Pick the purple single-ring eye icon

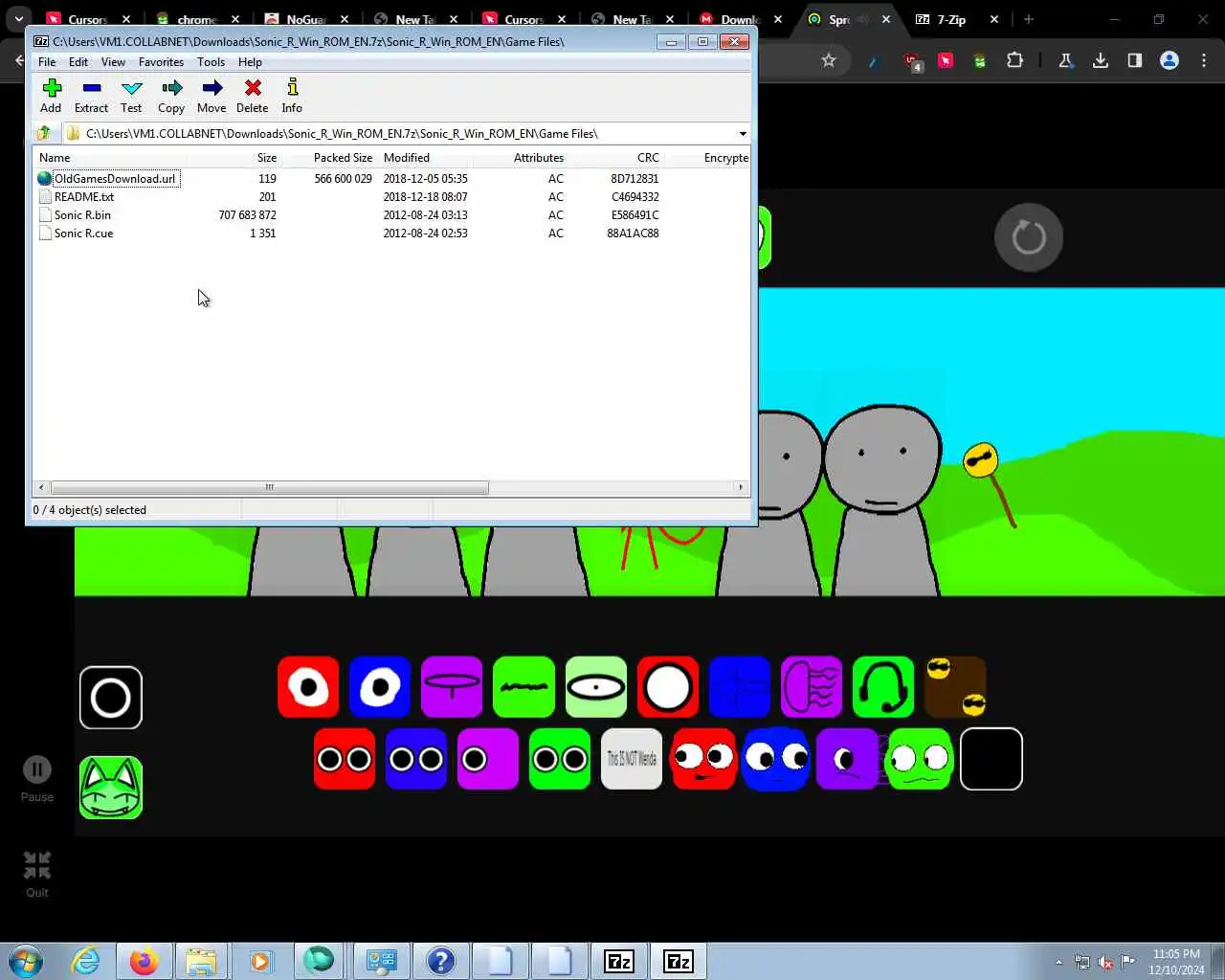coord(488,759)
